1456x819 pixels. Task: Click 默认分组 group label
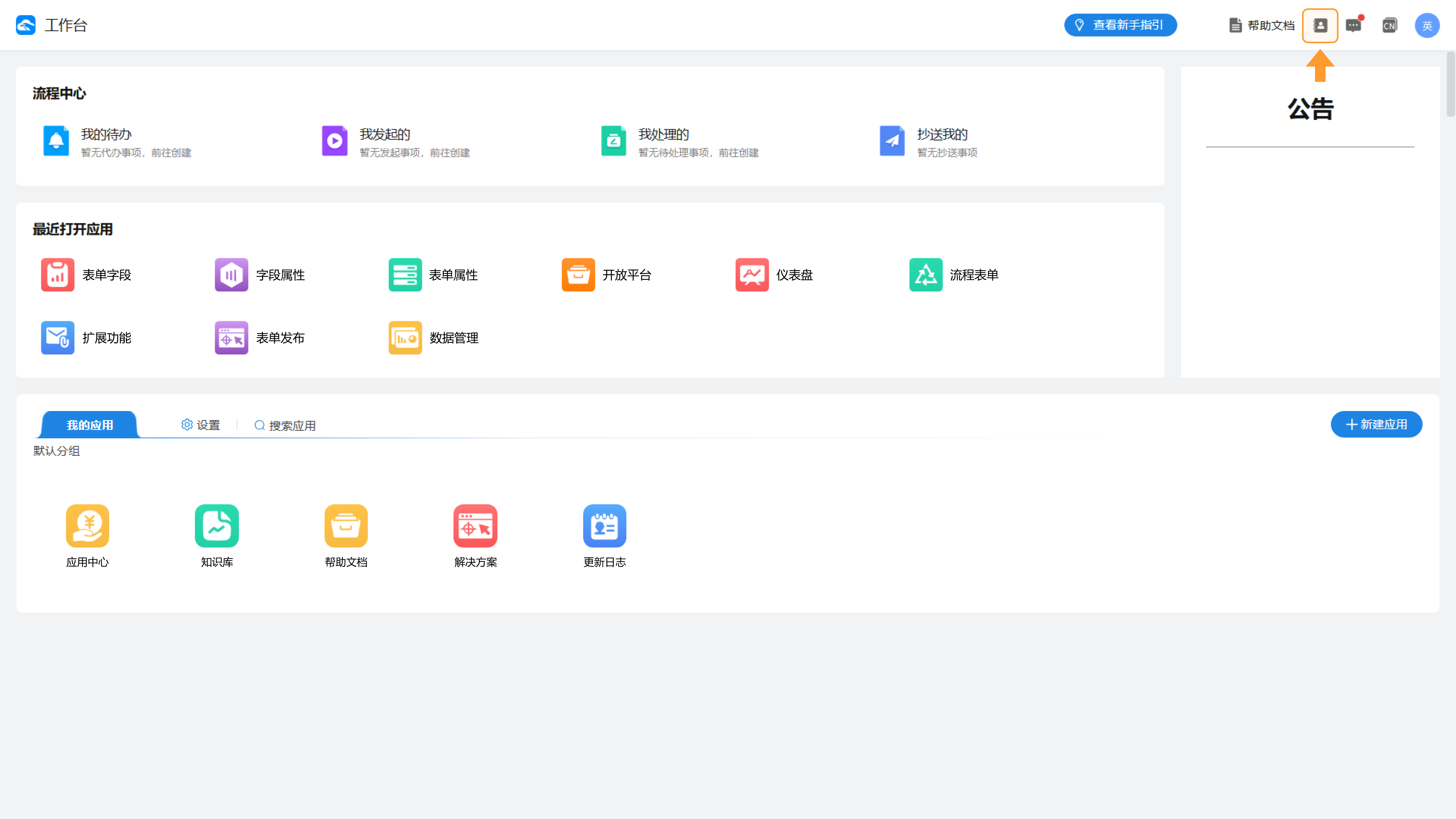pyautogui.click(x=56, y=451)
